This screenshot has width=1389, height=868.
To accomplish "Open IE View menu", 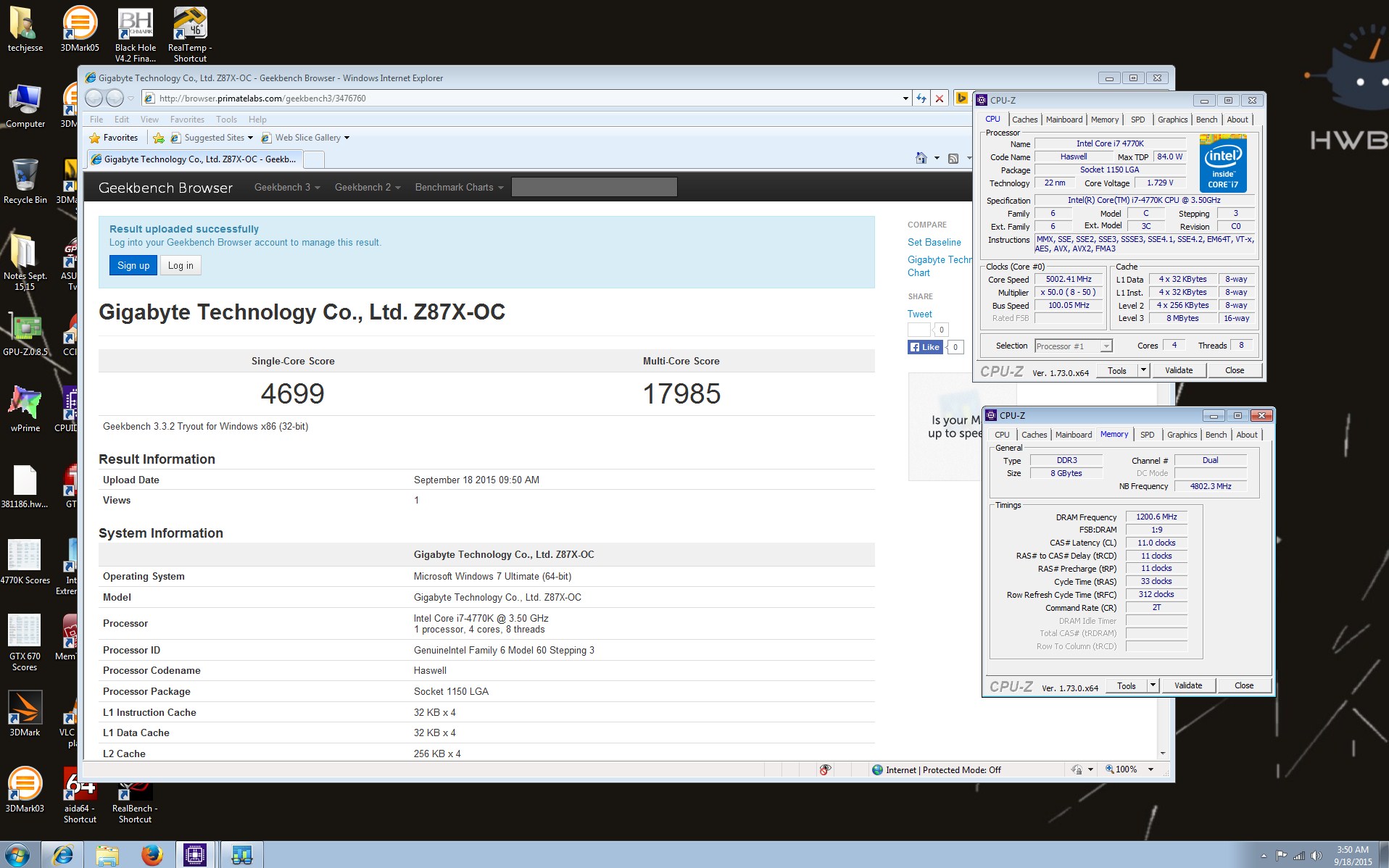I will coord(149,120).
